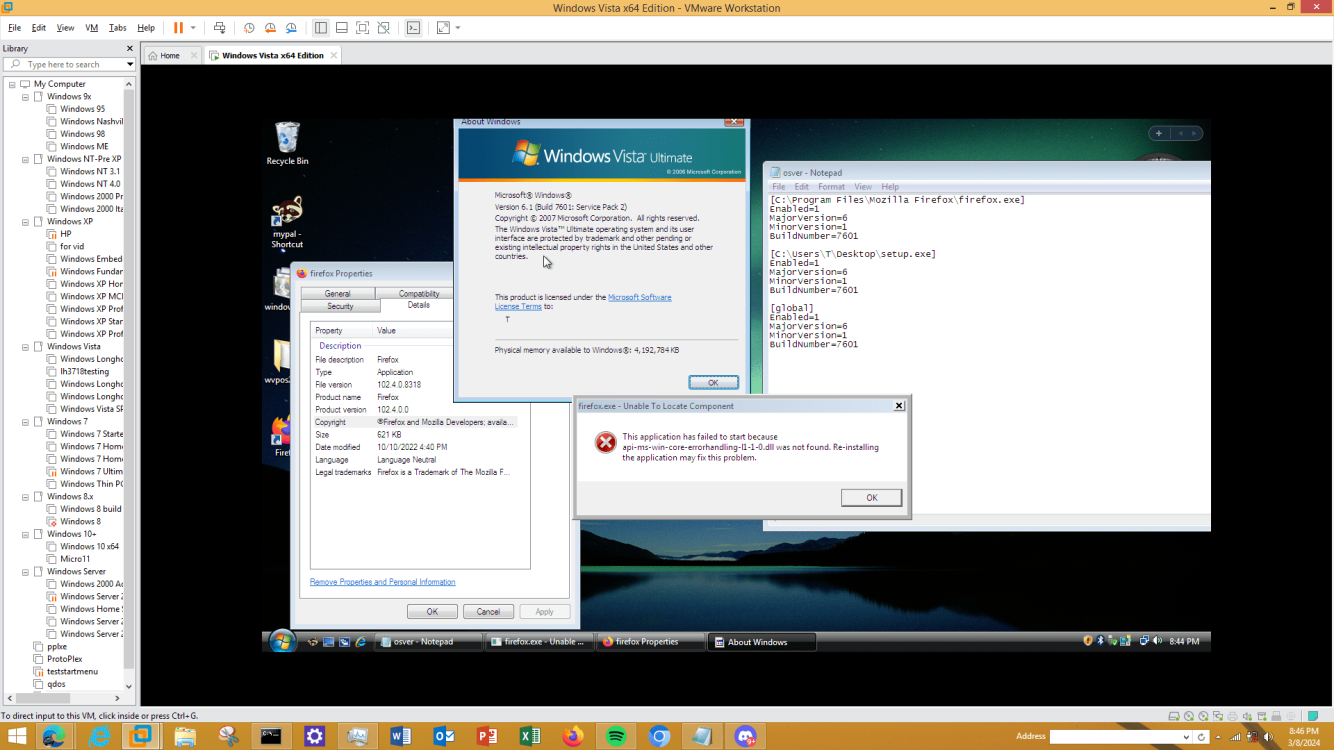Click OK in About Windows dialog
The image size is (1334, 750).
click(x=713, y=383)
